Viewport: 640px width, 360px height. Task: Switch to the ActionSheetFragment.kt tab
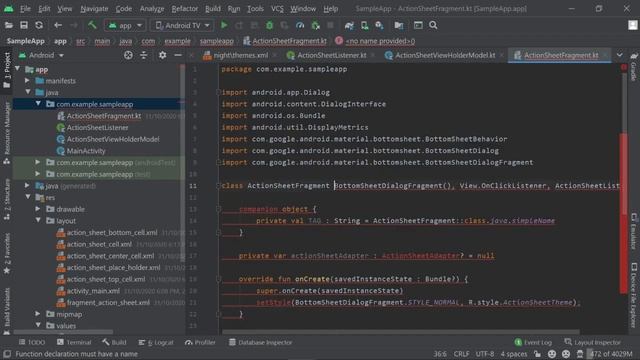tap(560, 55)
